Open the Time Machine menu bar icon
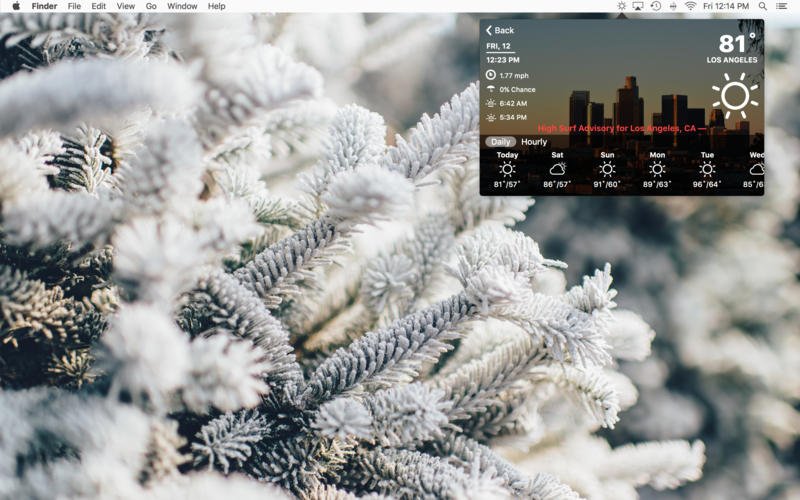Viewport: 800px width, 500px height. 656,6
